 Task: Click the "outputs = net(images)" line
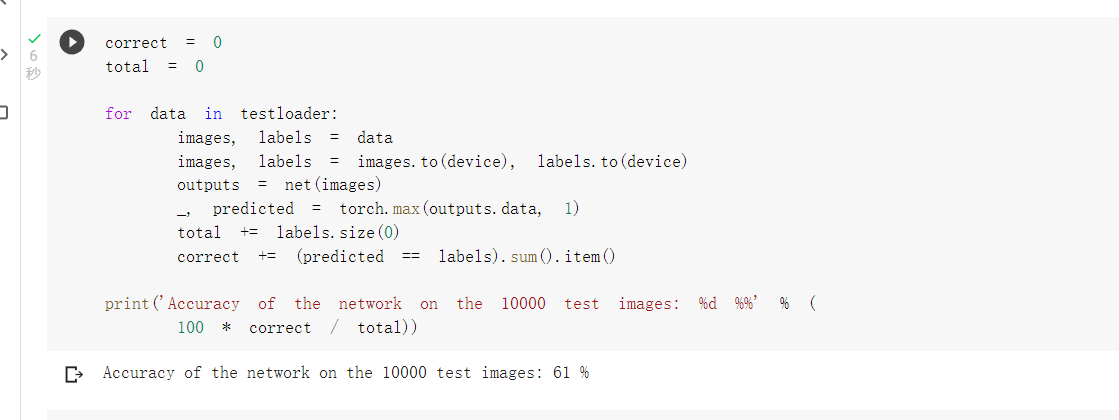point(279,185)
